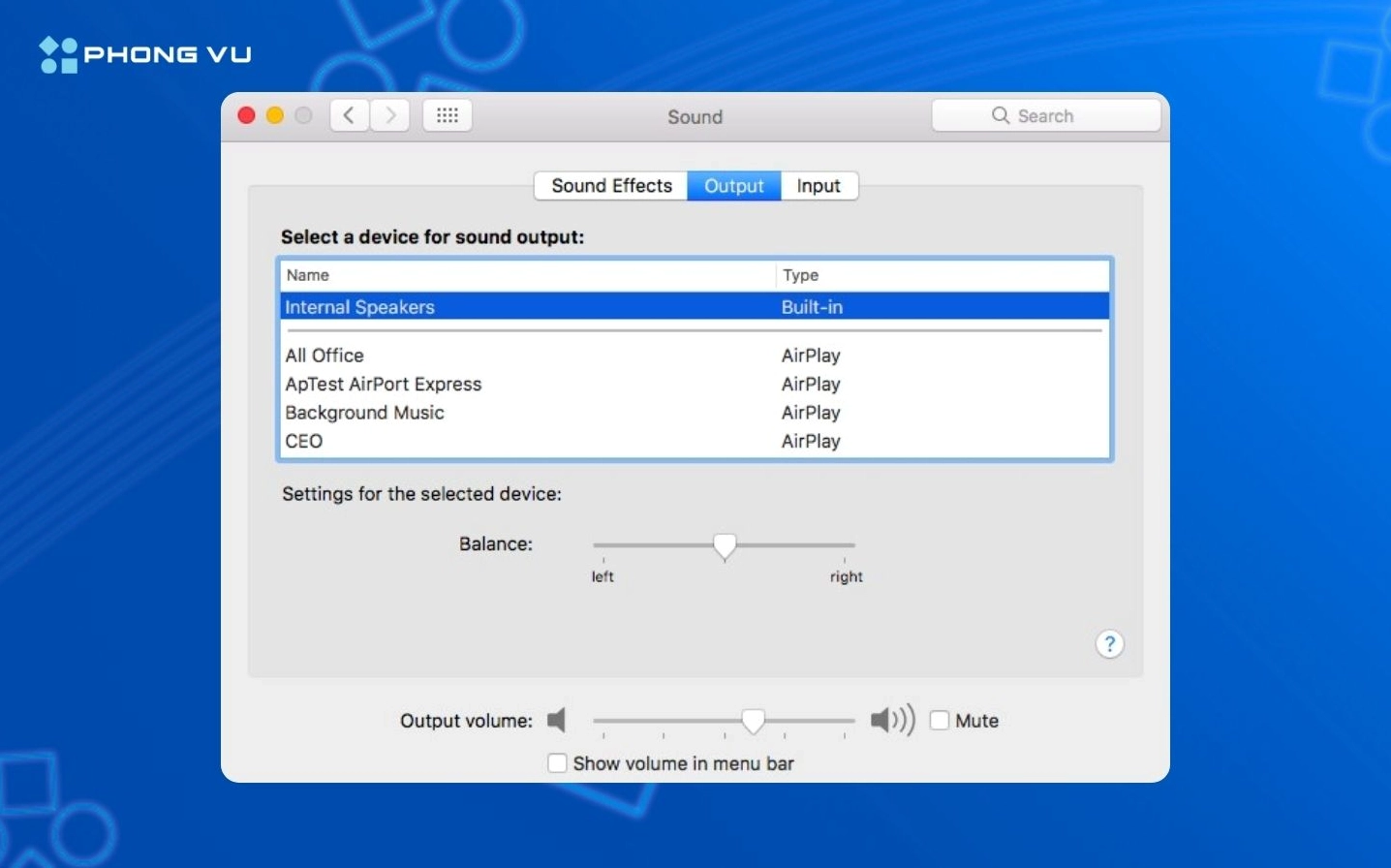The height and width of the screenshot is (868, 1391).
Task: Select the All Office AirPlay device
Action: (695, 356)
